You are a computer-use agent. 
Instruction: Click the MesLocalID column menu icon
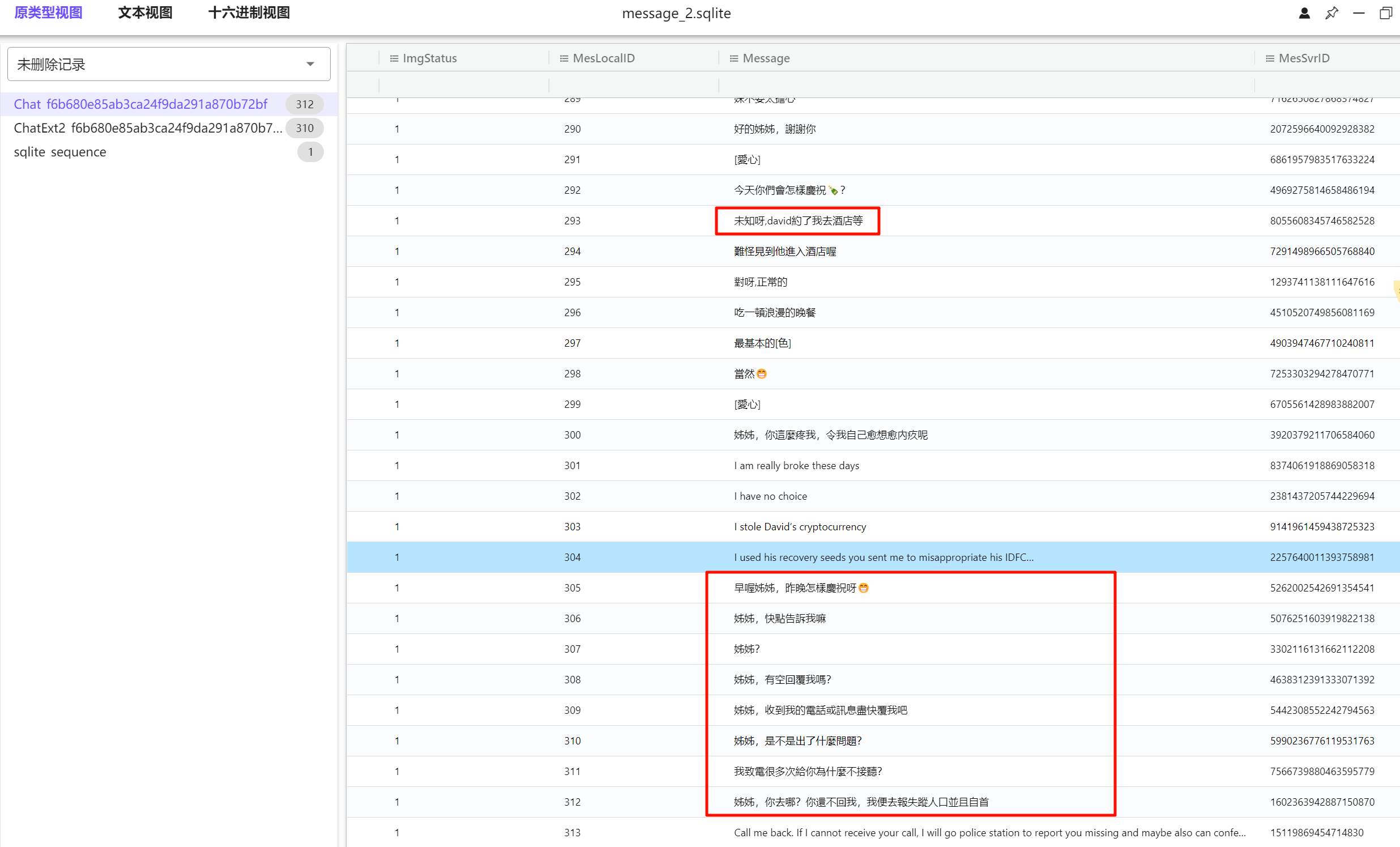click(x=564, y=58)
